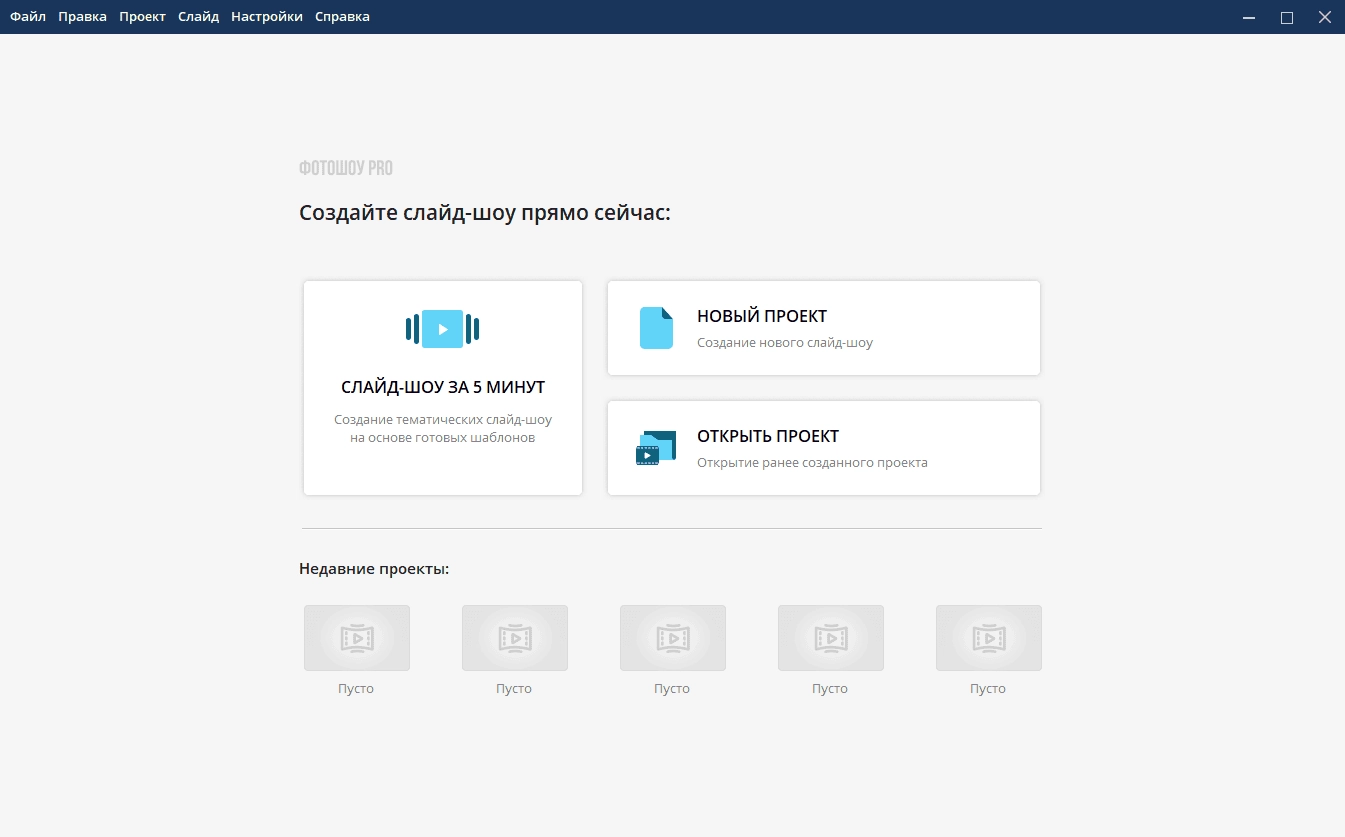1345x837 pixels.
Task: Select the second empty recent project thumbnail
Action: coord(515,638)
